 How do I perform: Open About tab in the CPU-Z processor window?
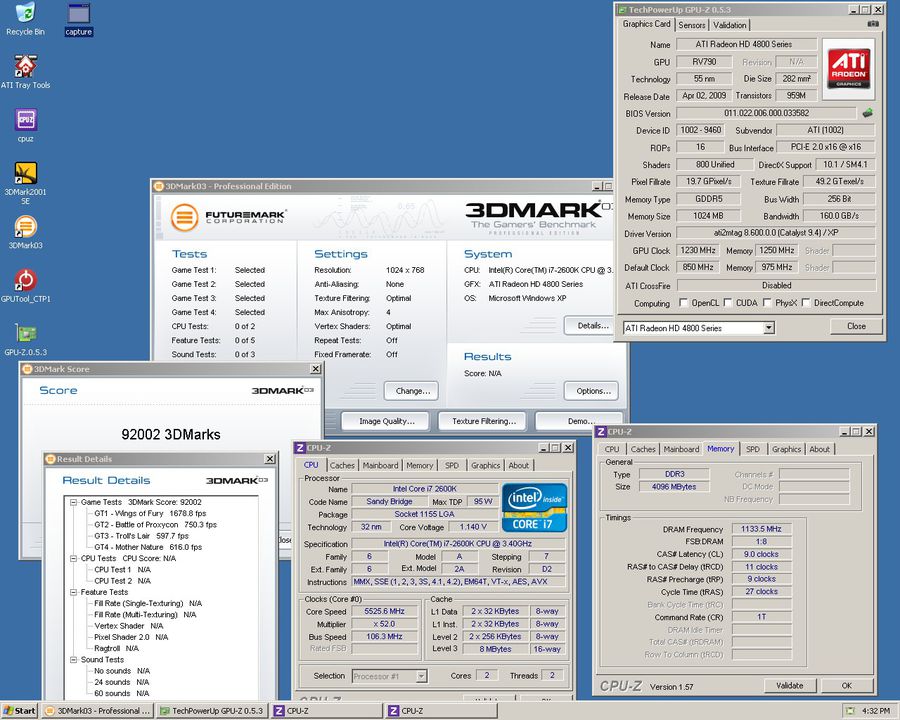point(519,466)
